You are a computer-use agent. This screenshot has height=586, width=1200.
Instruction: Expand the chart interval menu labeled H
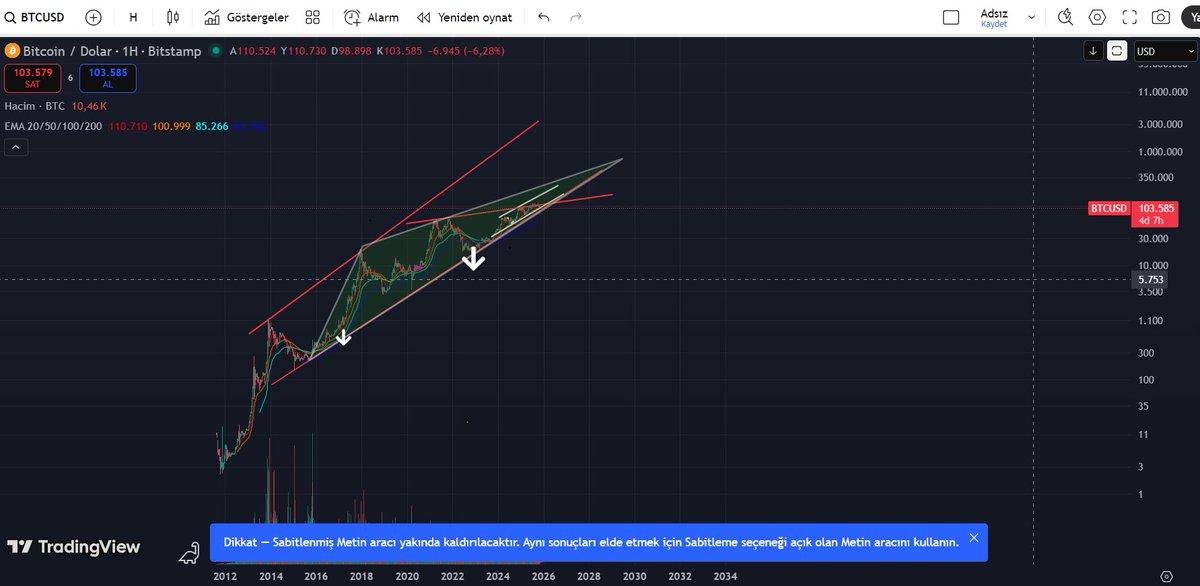click(132, 17)
